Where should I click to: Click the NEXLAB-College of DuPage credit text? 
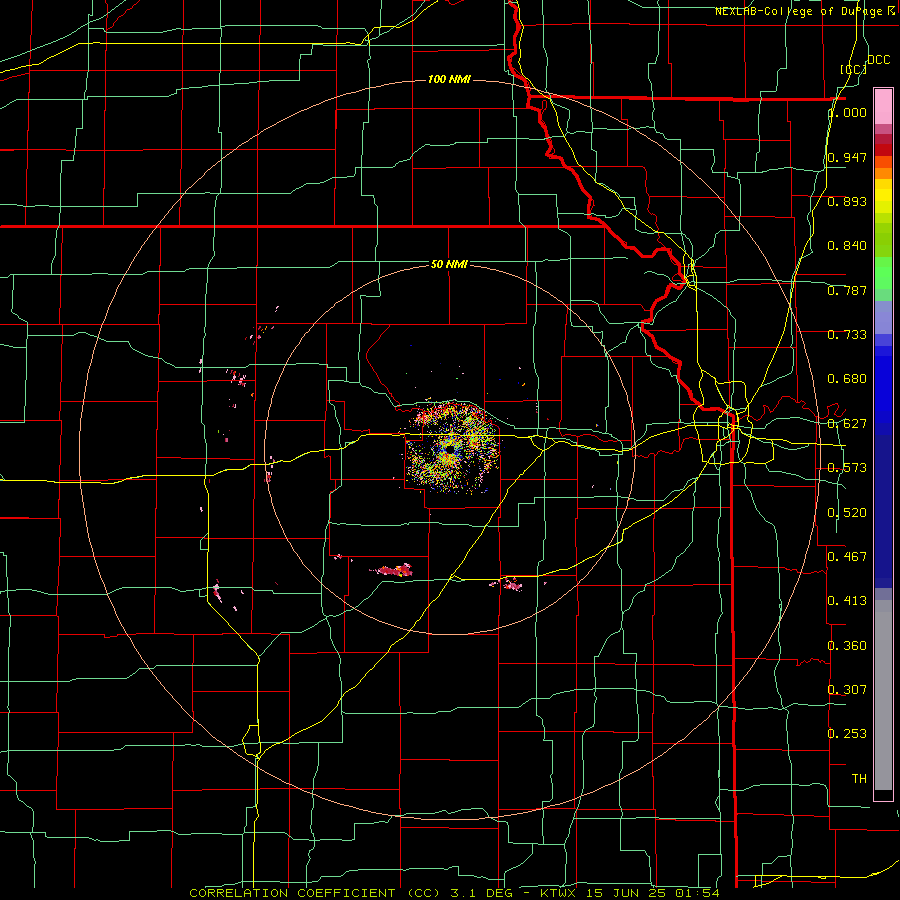click(805, 11)
